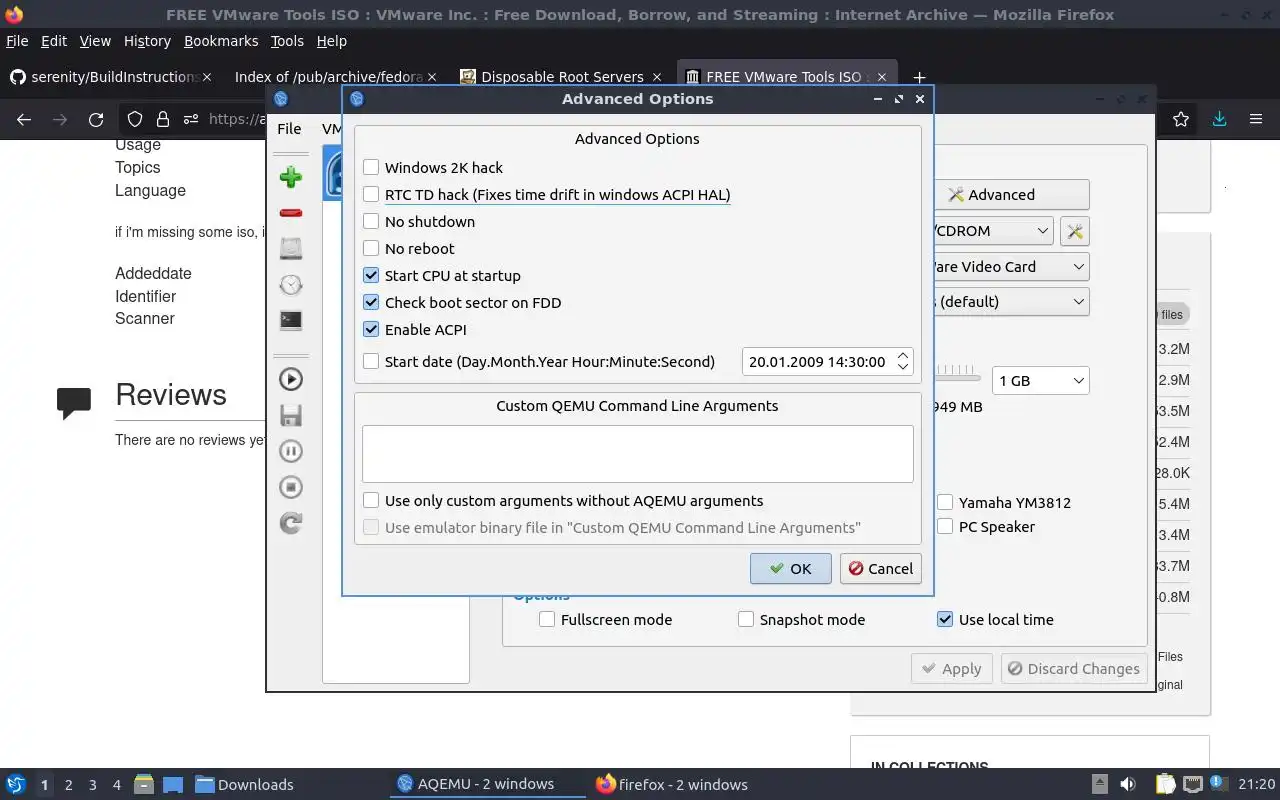The height and width of the screenshot is (800, 1280).
Task: Switch to Index of /pub/archive/fedora tab
Action: click(335, 77)
